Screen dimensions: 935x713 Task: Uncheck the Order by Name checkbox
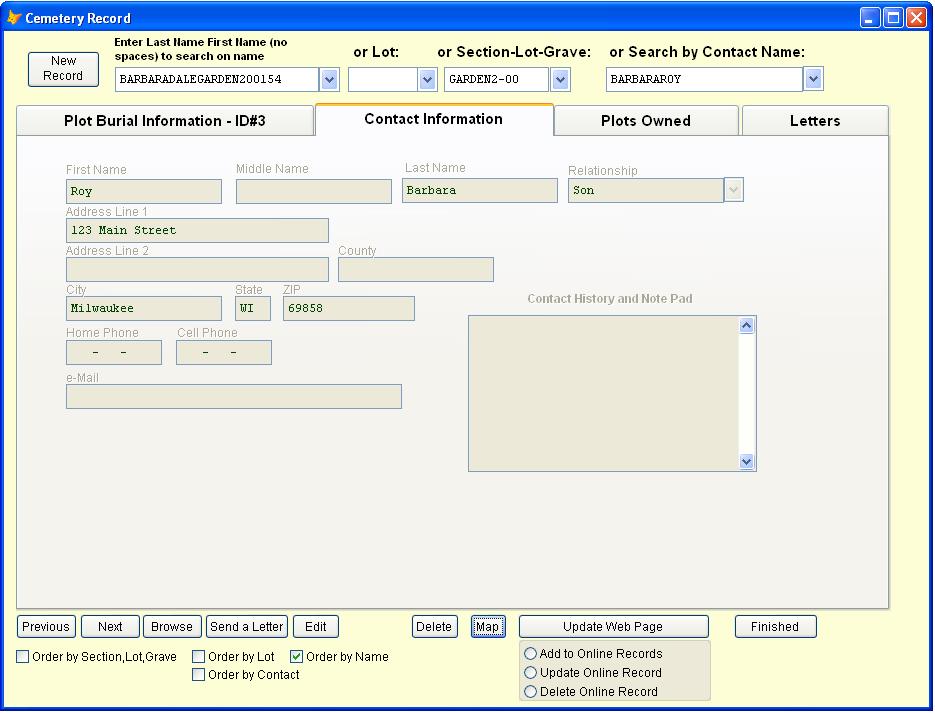tap(296, 656)
